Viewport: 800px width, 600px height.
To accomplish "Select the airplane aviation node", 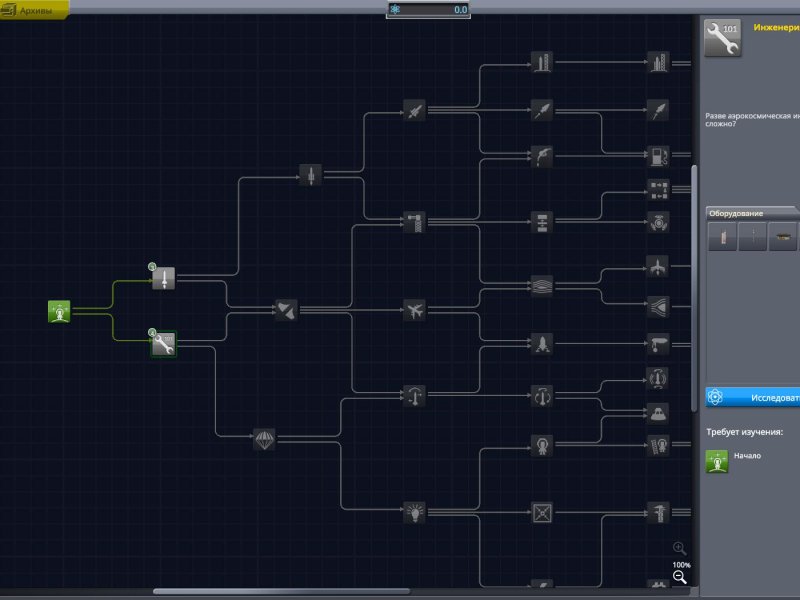I will click(415, 310).
